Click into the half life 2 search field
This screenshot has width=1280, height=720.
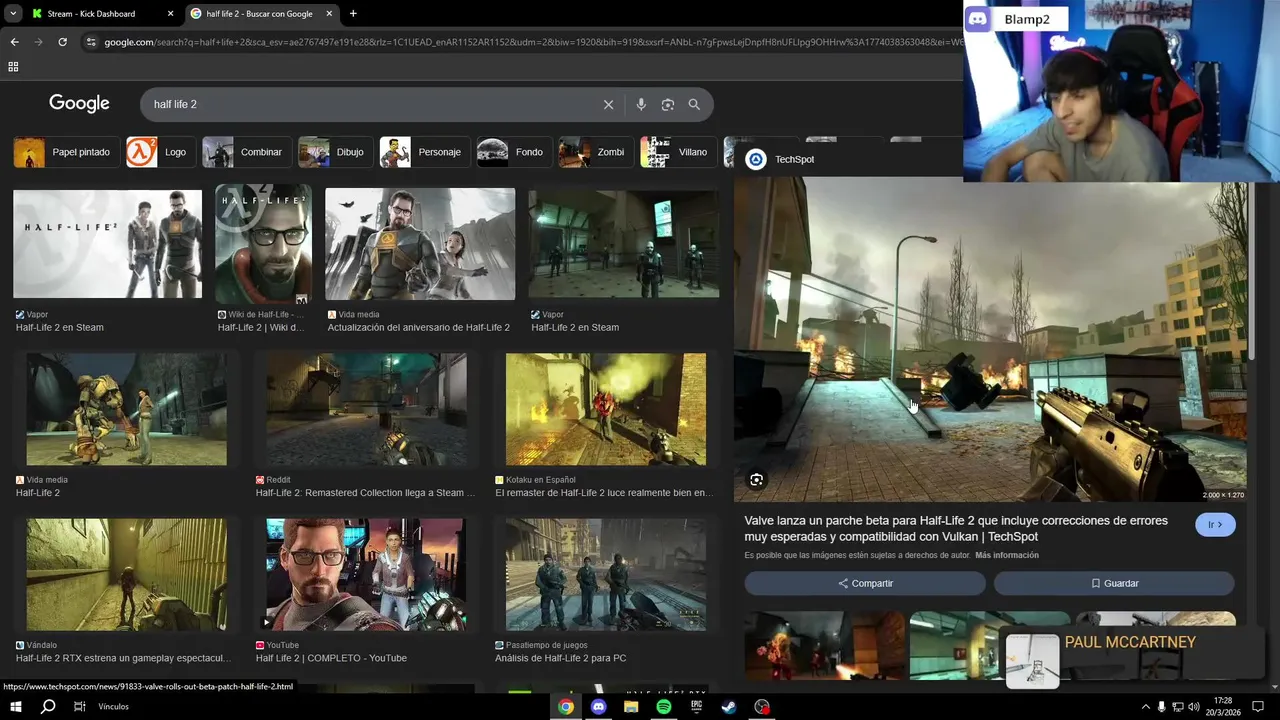(x=370, y=104)
